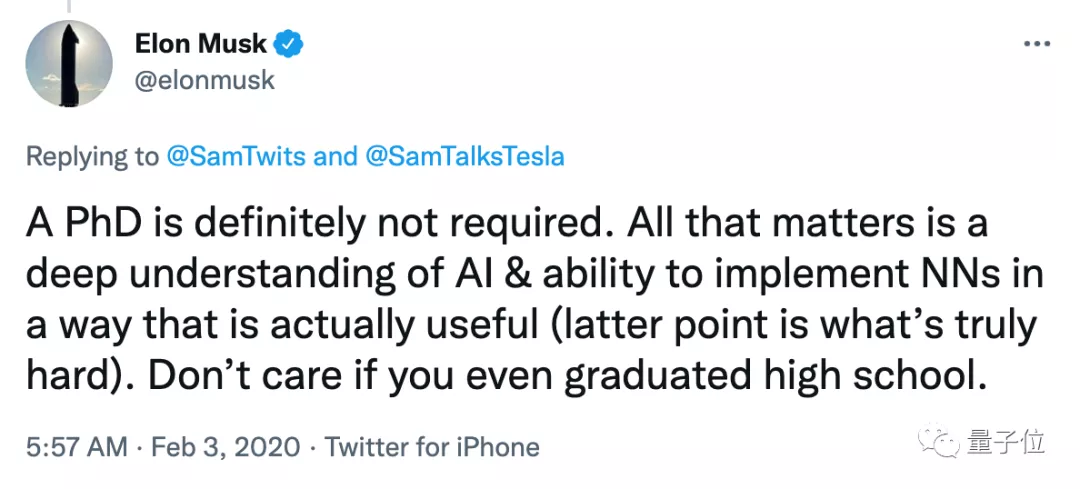Open the @elonmusk handle link
1080x489 pixels.
203,80
